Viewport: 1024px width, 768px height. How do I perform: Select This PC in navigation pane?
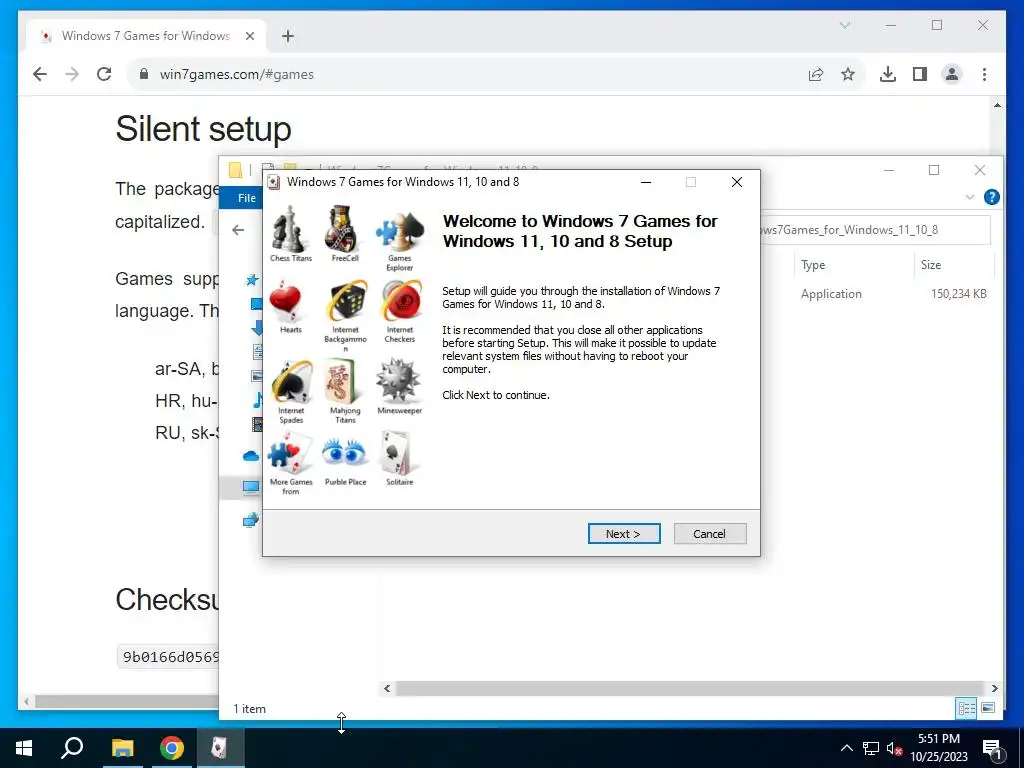point(251,487)
